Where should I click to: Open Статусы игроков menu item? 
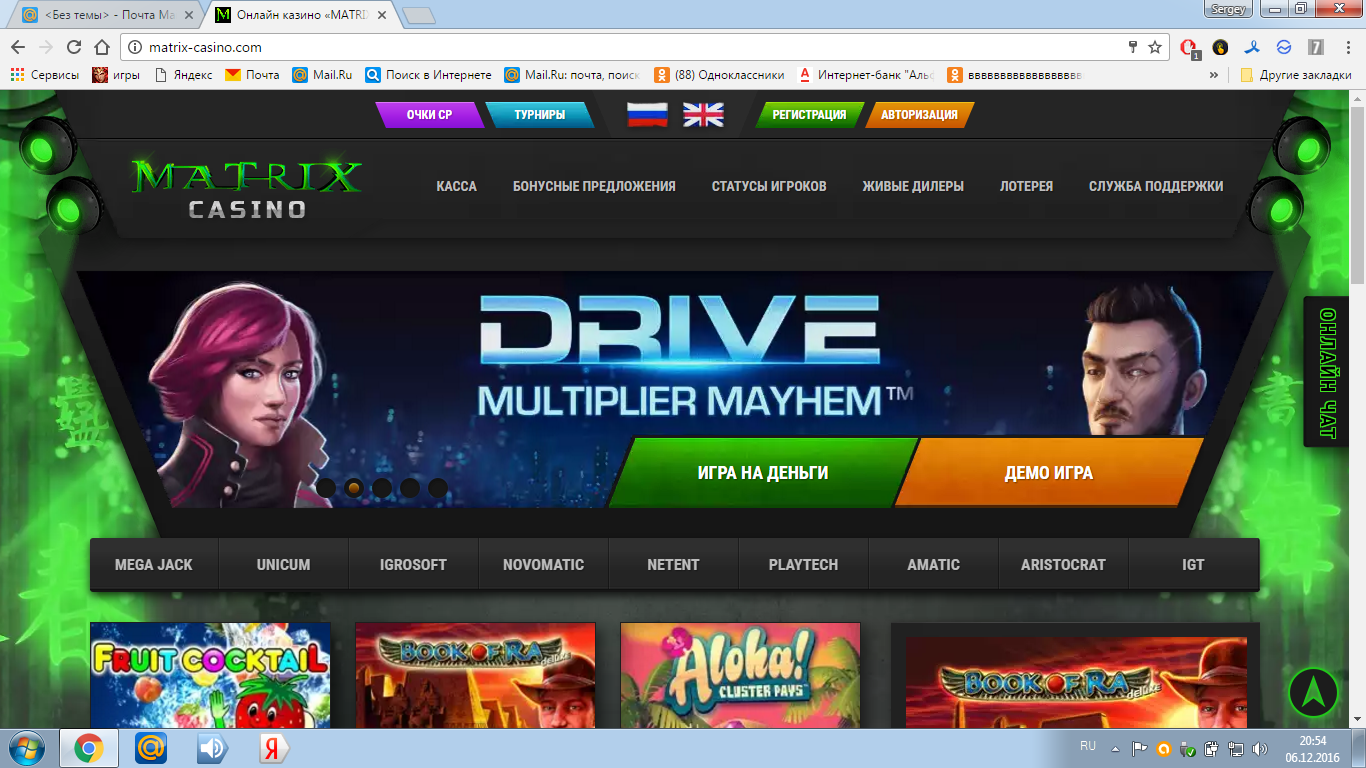point(769,186)
